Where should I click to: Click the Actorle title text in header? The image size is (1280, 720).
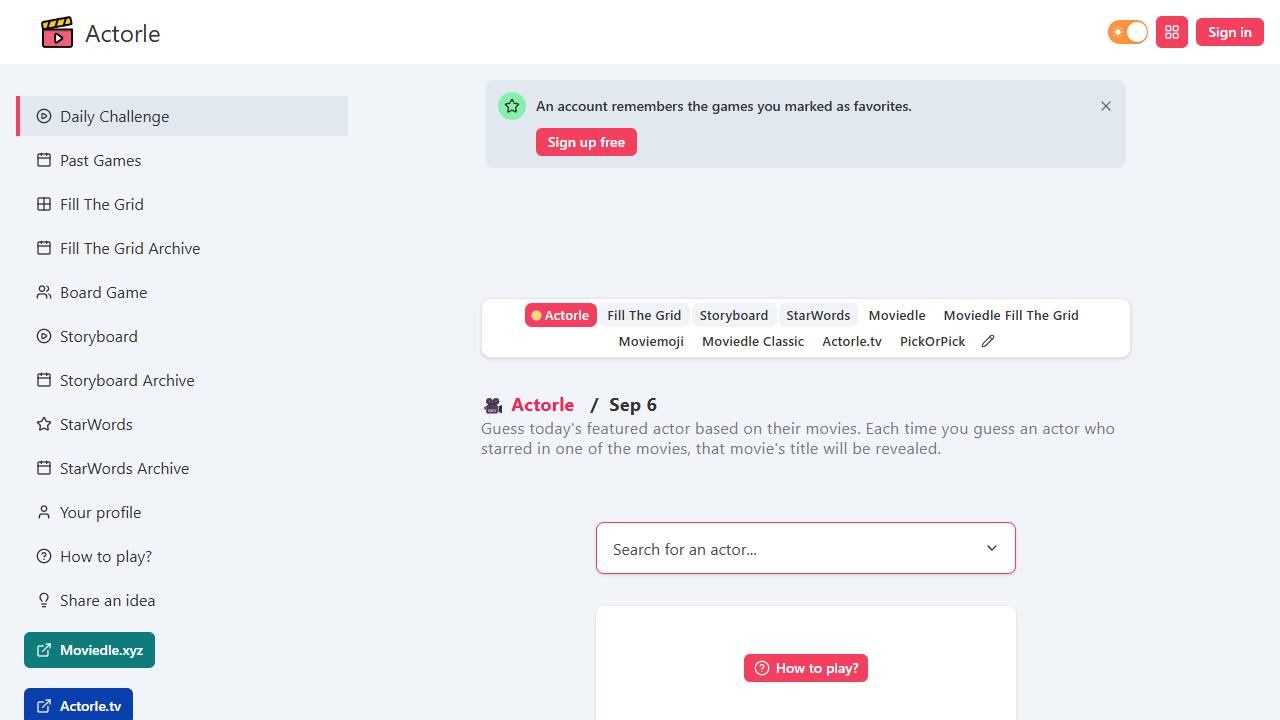[123, 33]
